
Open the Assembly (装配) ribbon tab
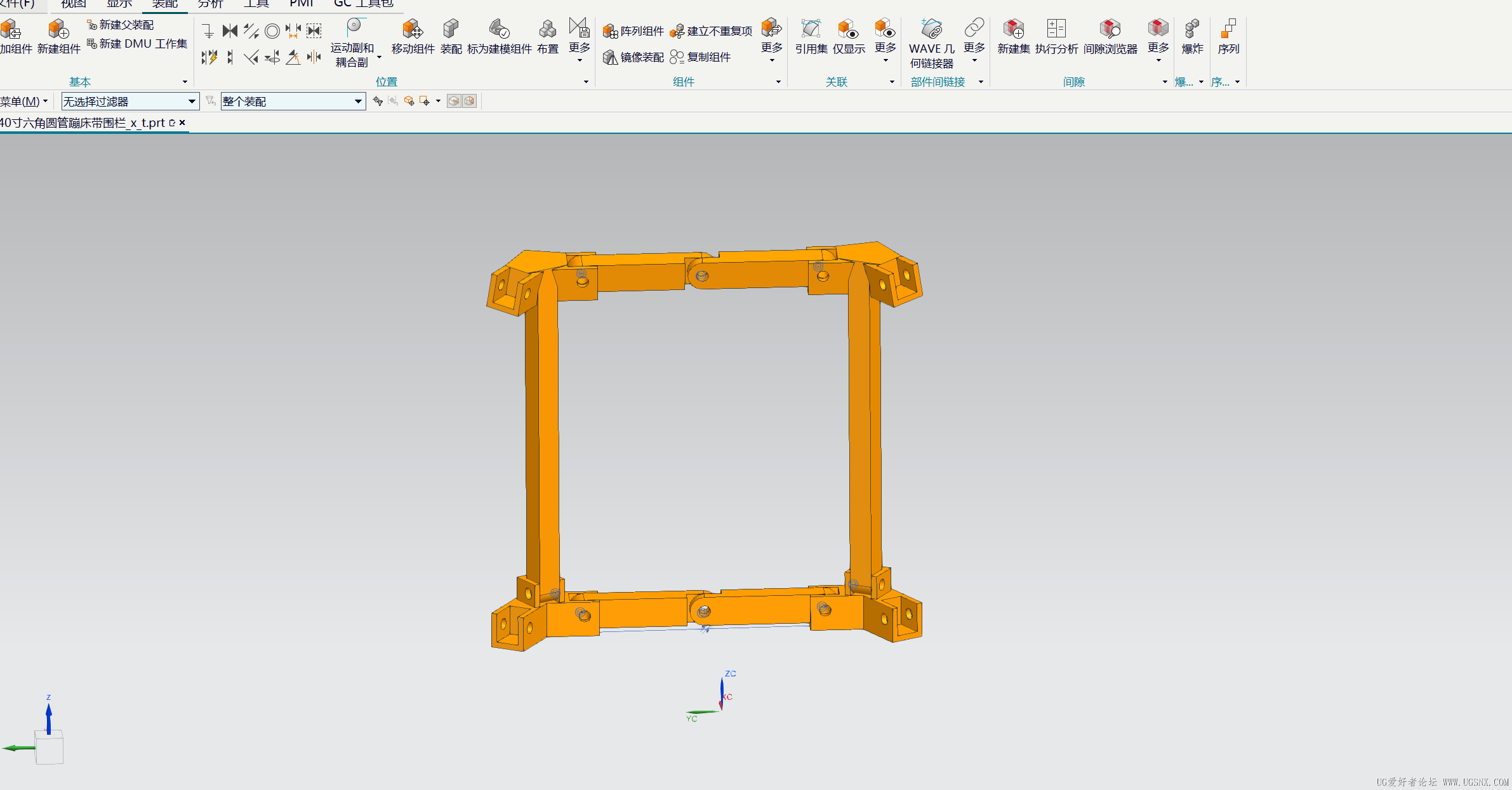tap(164, 4)
